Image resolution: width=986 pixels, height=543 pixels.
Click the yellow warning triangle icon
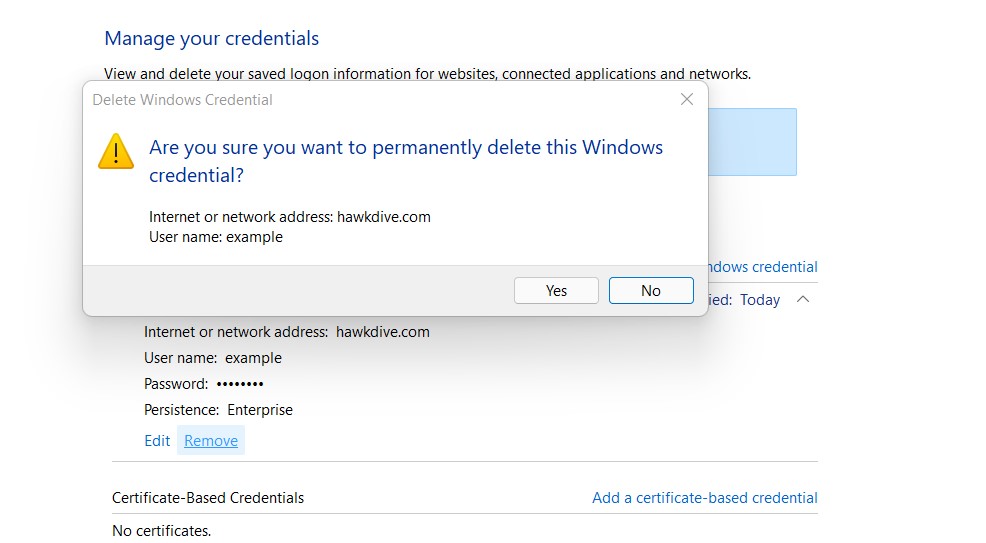(116, 152)
